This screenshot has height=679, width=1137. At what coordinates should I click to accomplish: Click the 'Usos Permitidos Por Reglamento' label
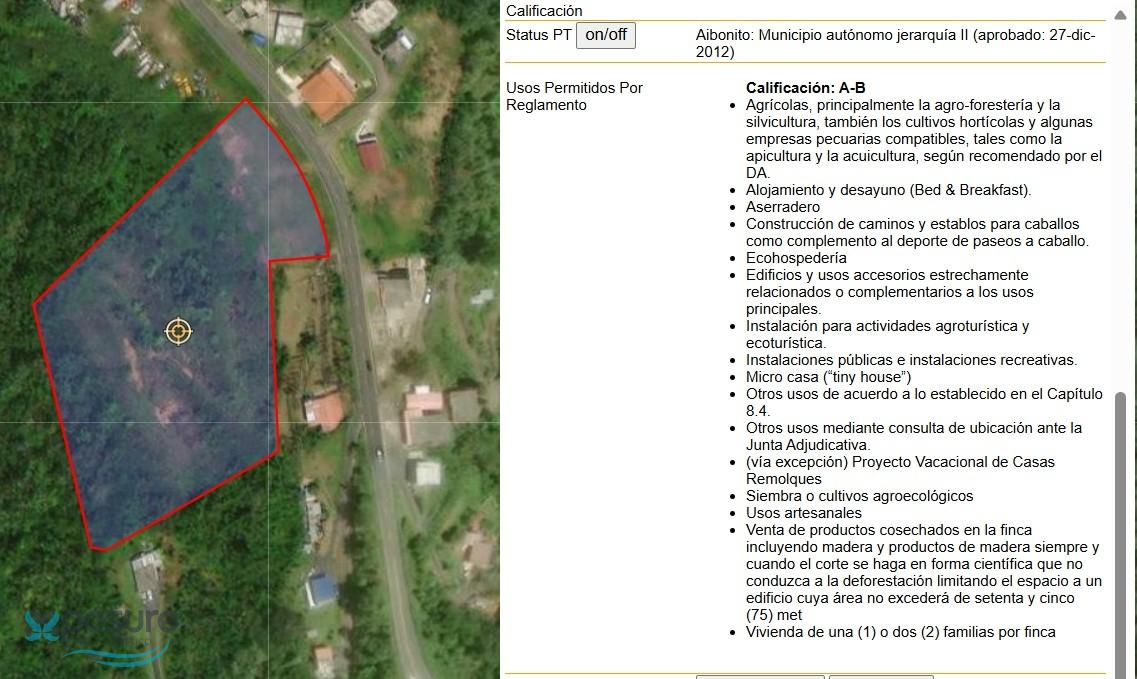pos(574,96)
